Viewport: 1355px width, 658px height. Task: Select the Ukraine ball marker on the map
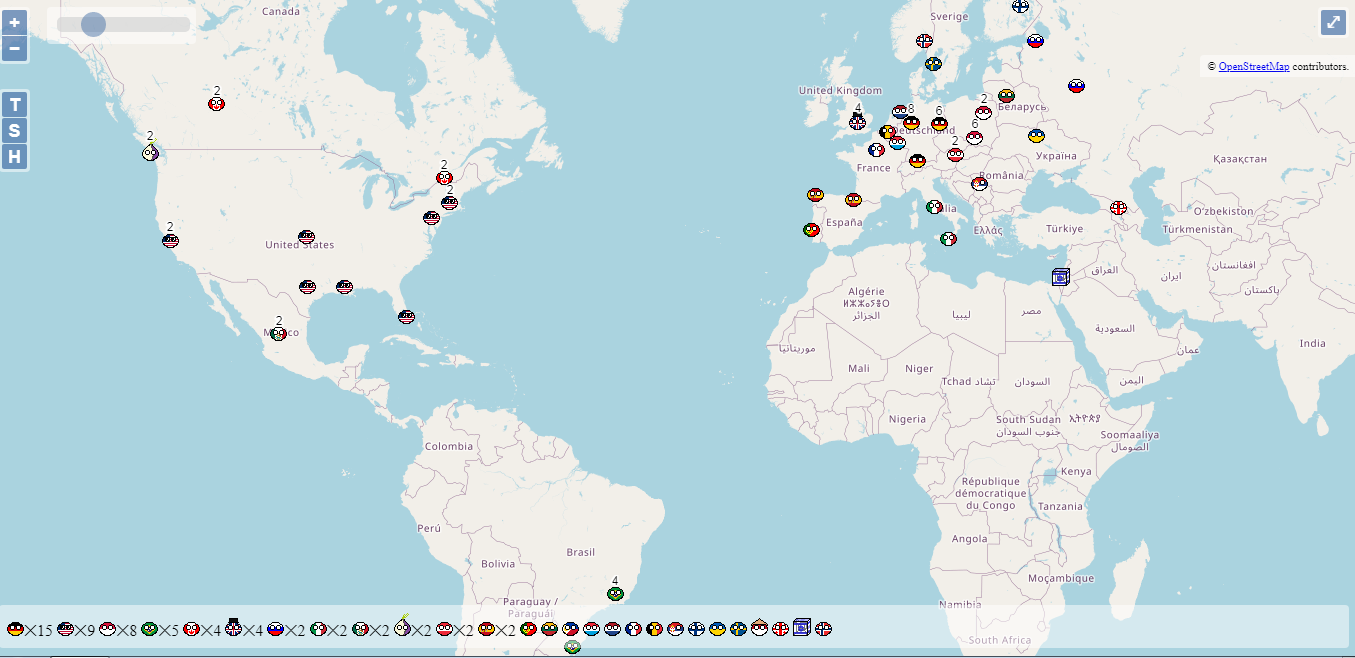pos(1037,136)
